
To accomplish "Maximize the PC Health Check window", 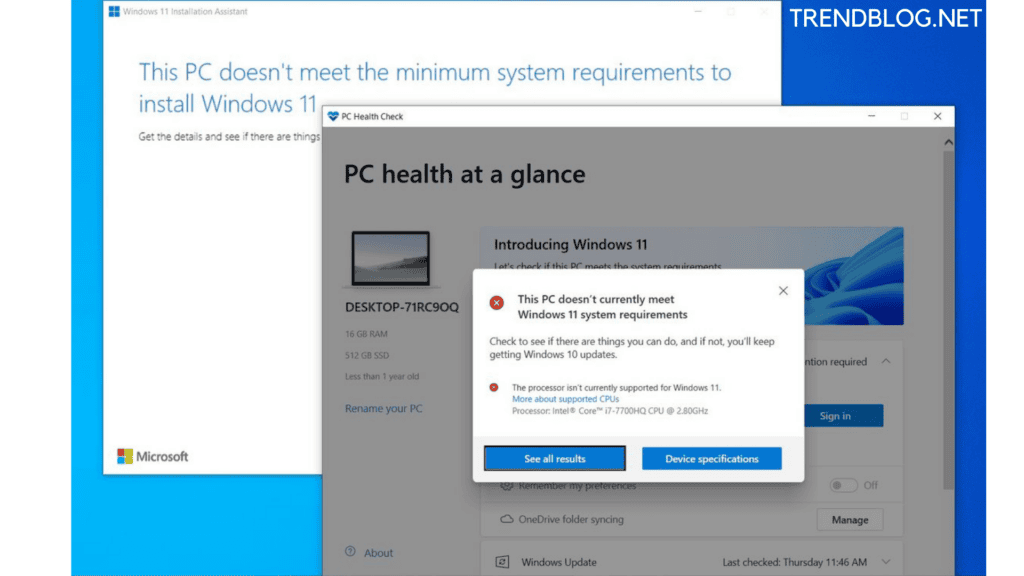I will (x=904, y=116).
